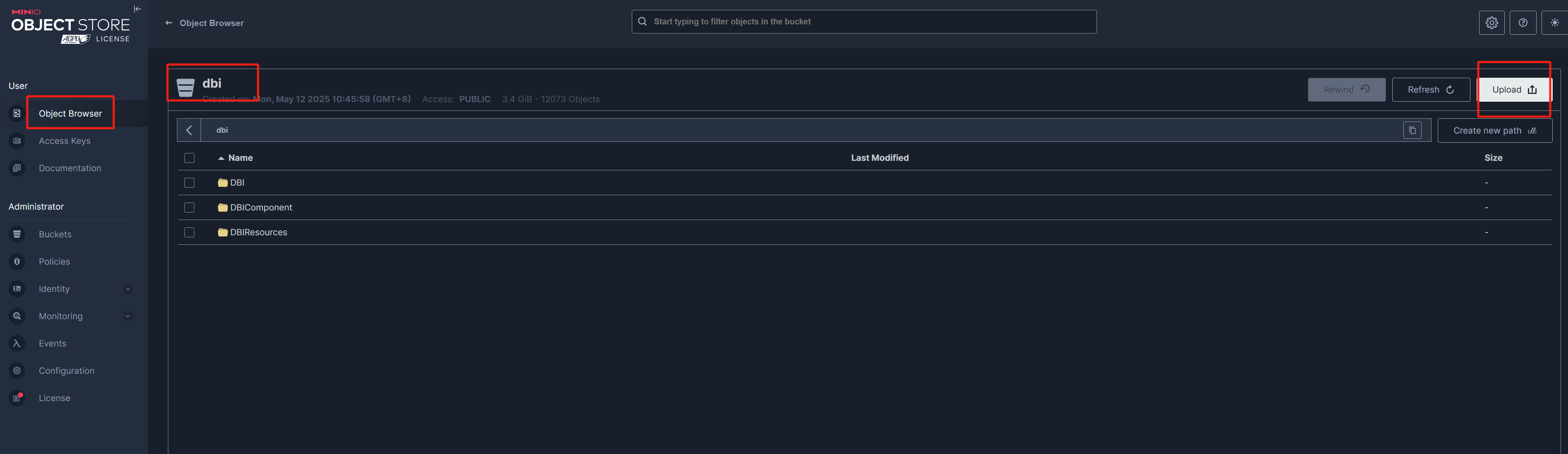Select all objects via the header checkbox
The width and height of the screenshot is (1568, 454).
tap(189, 158)
